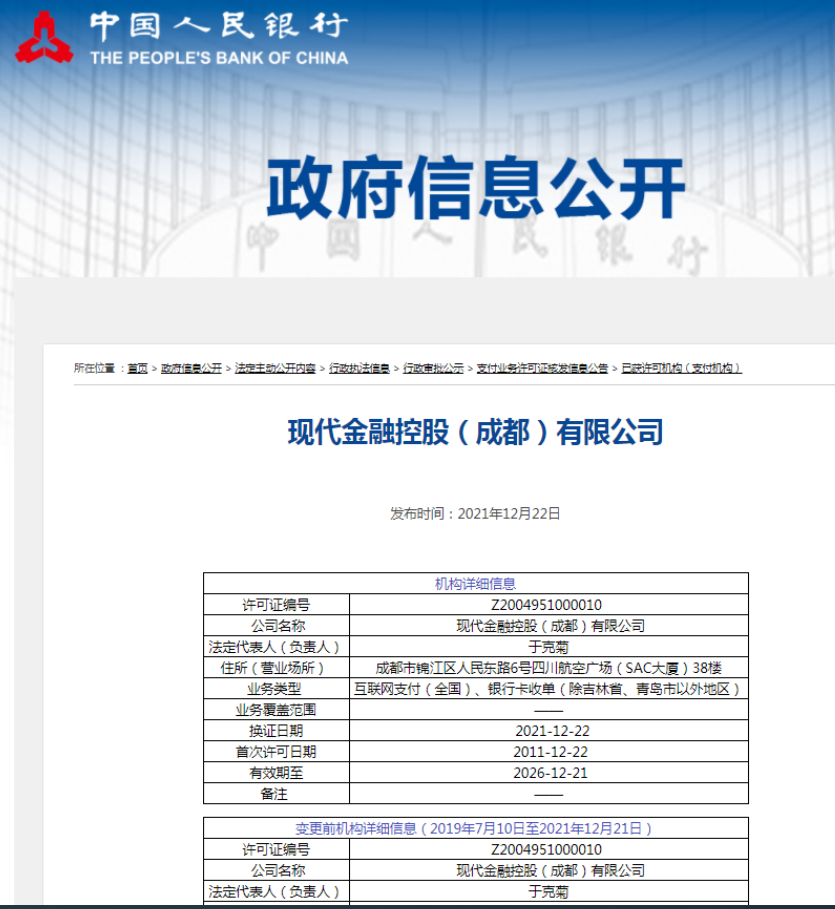Click the red People's Bank of China emblem
This screenshot has height=909, width=835.
tap(44, 38)
